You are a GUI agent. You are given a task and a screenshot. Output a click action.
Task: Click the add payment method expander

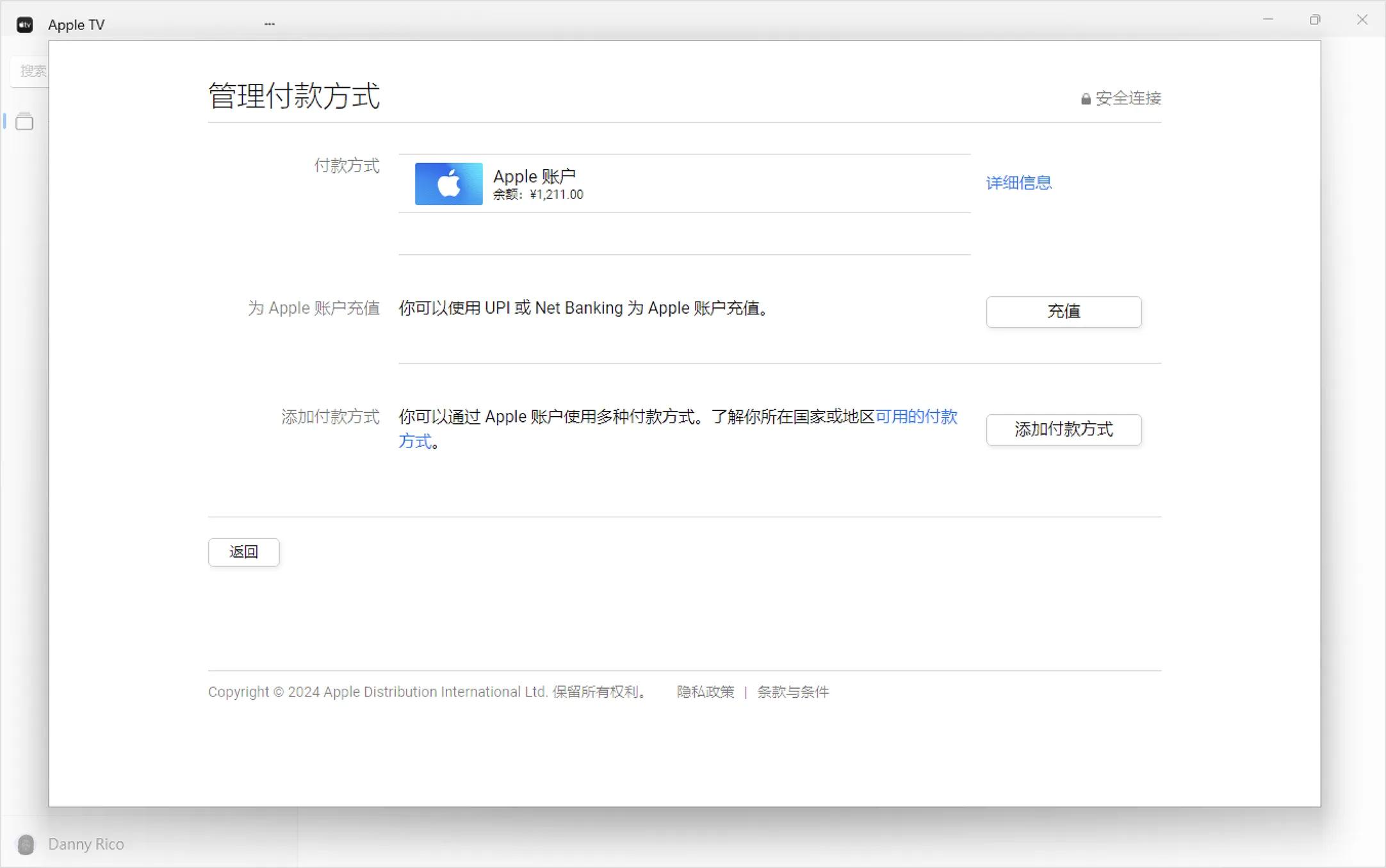1063,429
